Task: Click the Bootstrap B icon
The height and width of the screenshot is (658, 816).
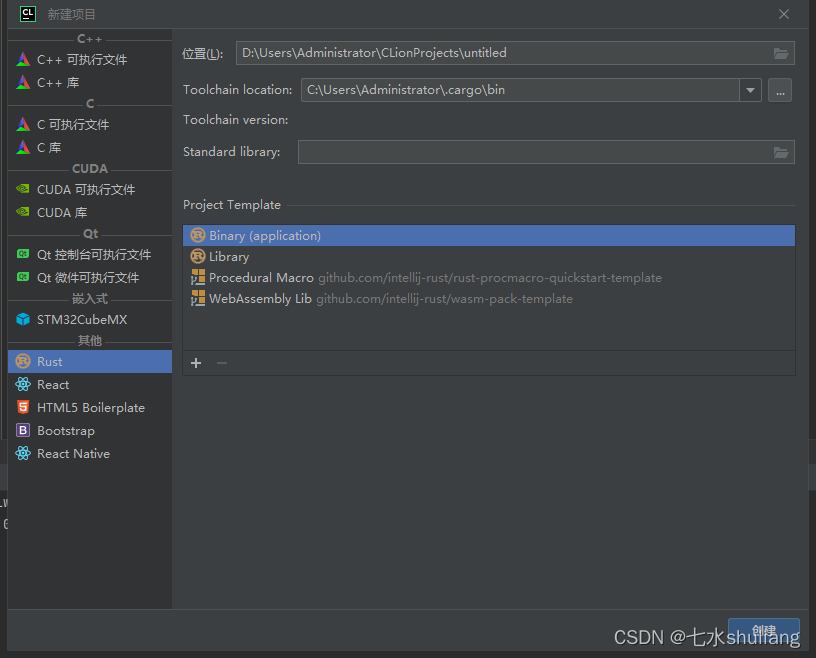Action: click(23, 431)
